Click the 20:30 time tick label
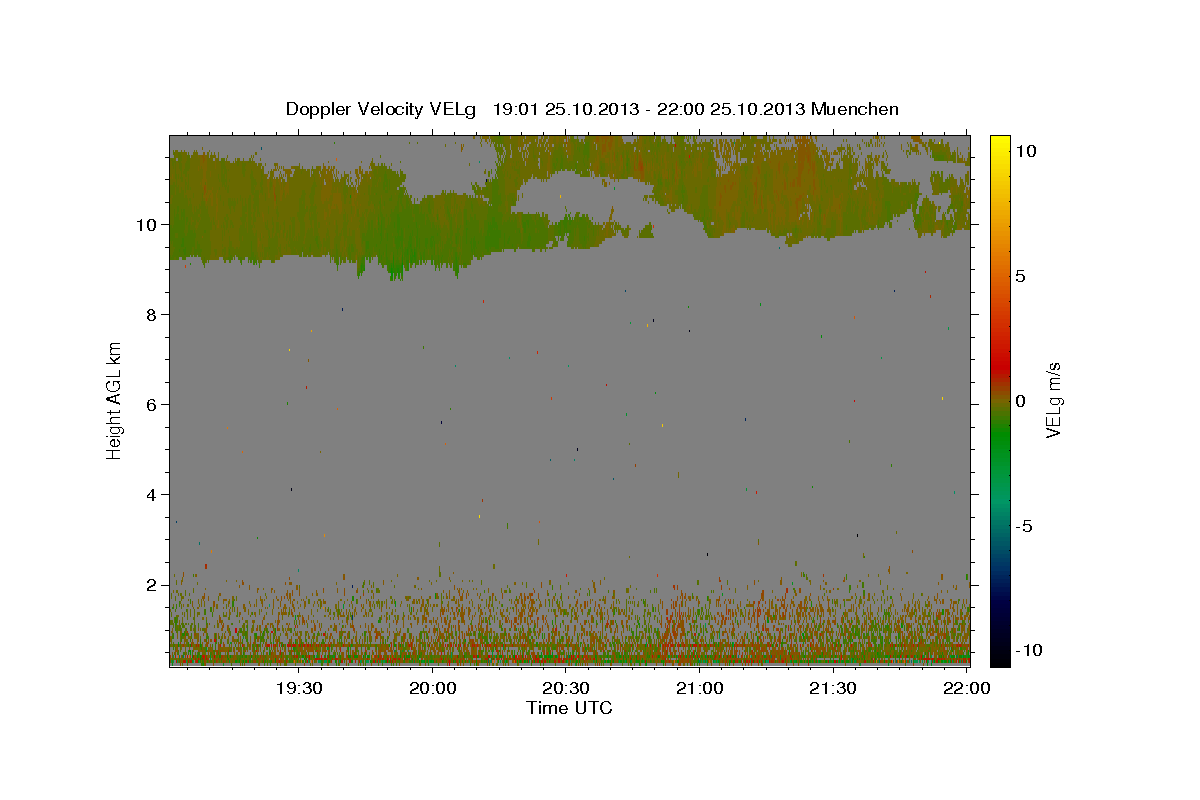Viewport: 1200px width, 800px height. coord(566,688)
